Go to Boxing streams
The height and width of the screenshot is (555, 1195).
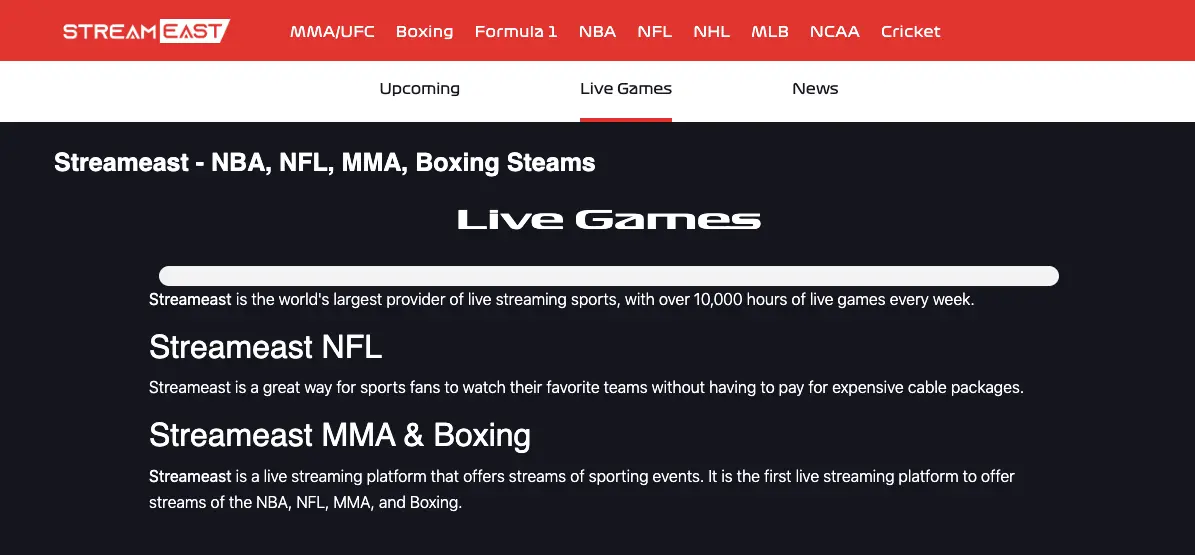click(x=424, y=32)
